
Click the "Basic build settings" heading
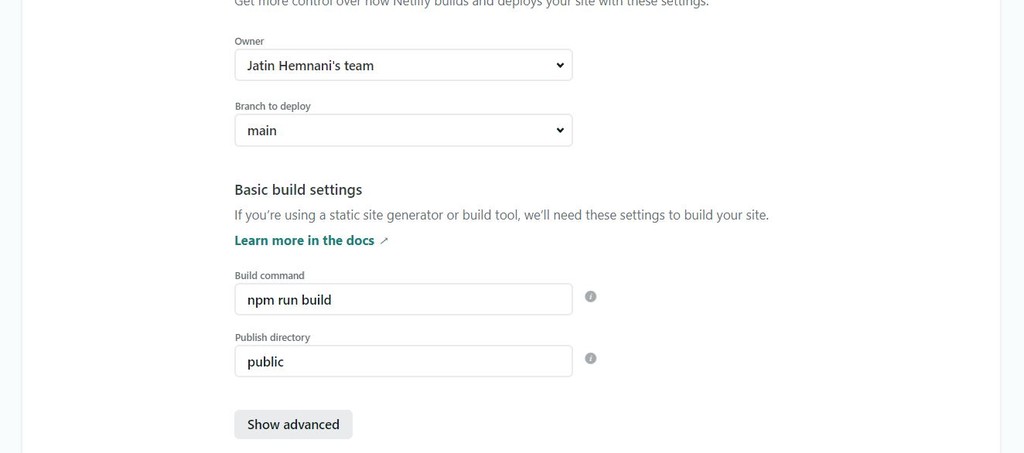[x=298, y=190]
